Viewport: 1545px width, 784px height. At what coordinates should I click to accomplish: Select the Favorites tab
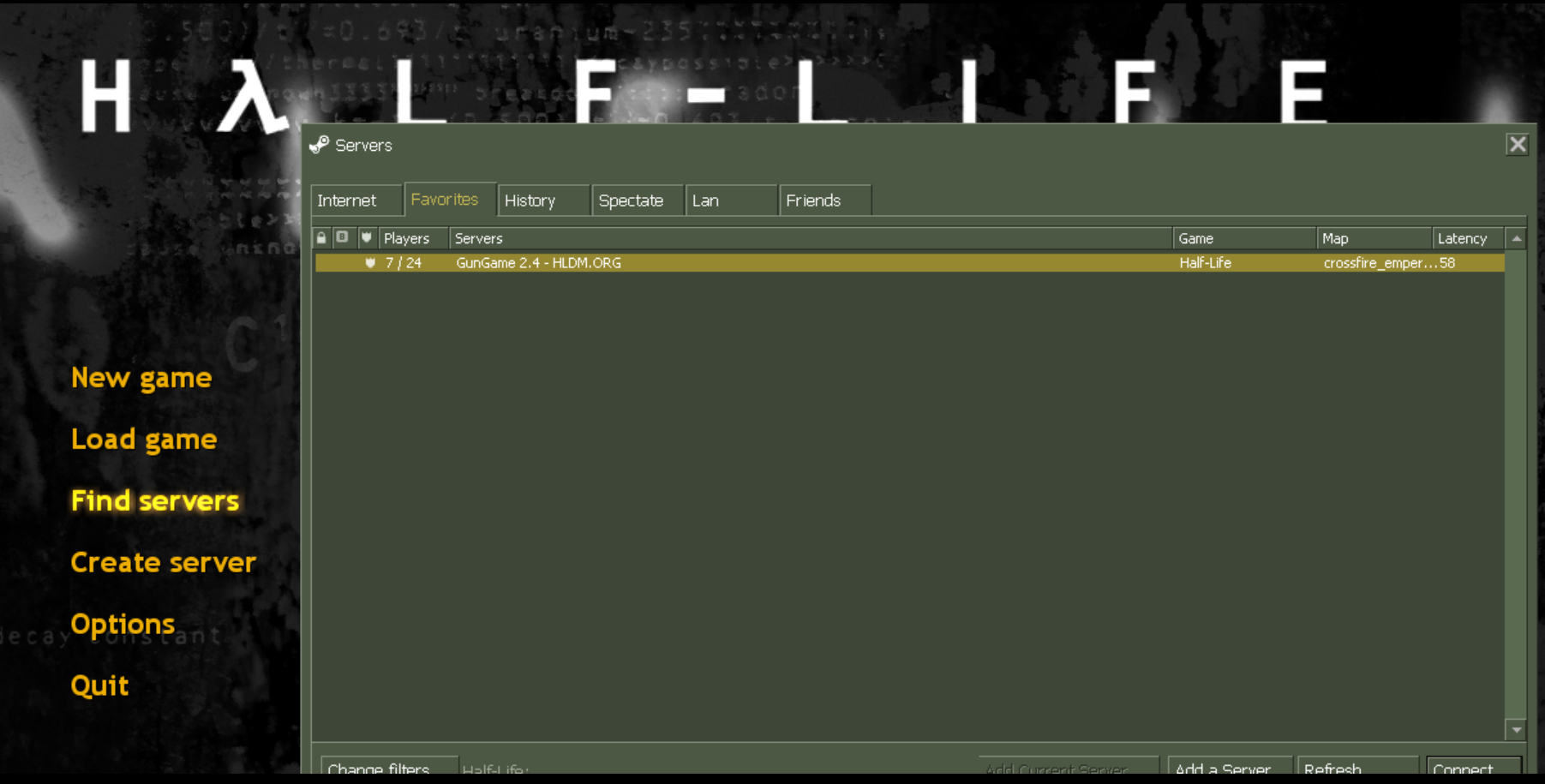pos(450,199)
